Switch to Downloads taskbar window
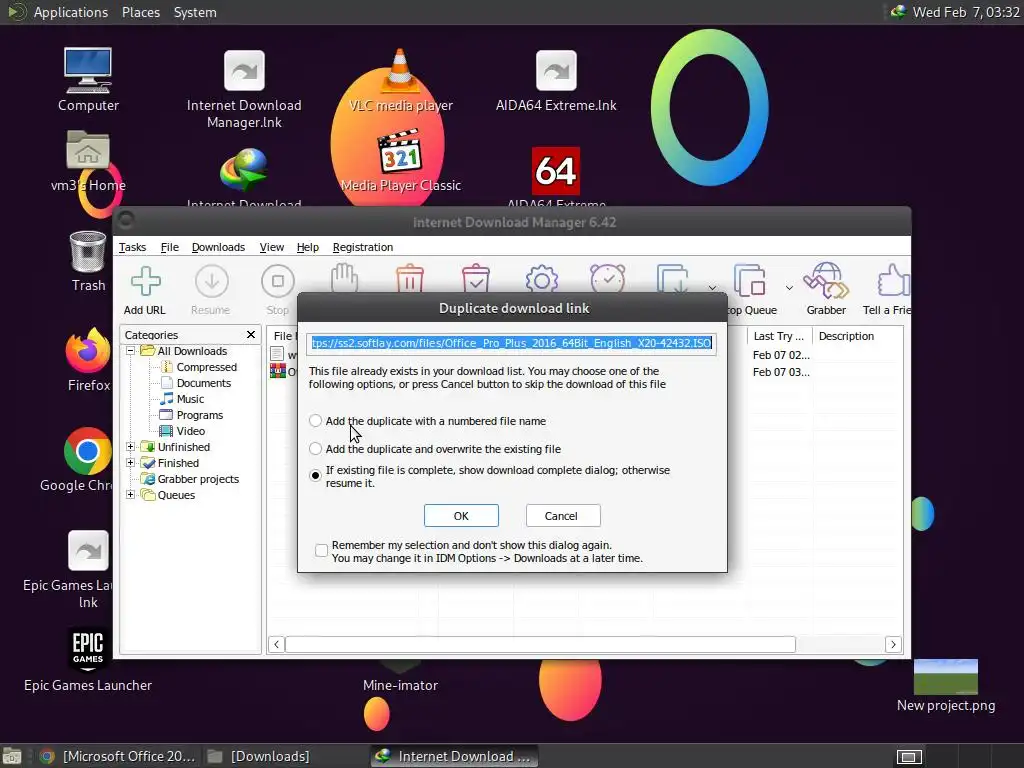The width and height of the screenshot is (1024, 768). [259, 756]
